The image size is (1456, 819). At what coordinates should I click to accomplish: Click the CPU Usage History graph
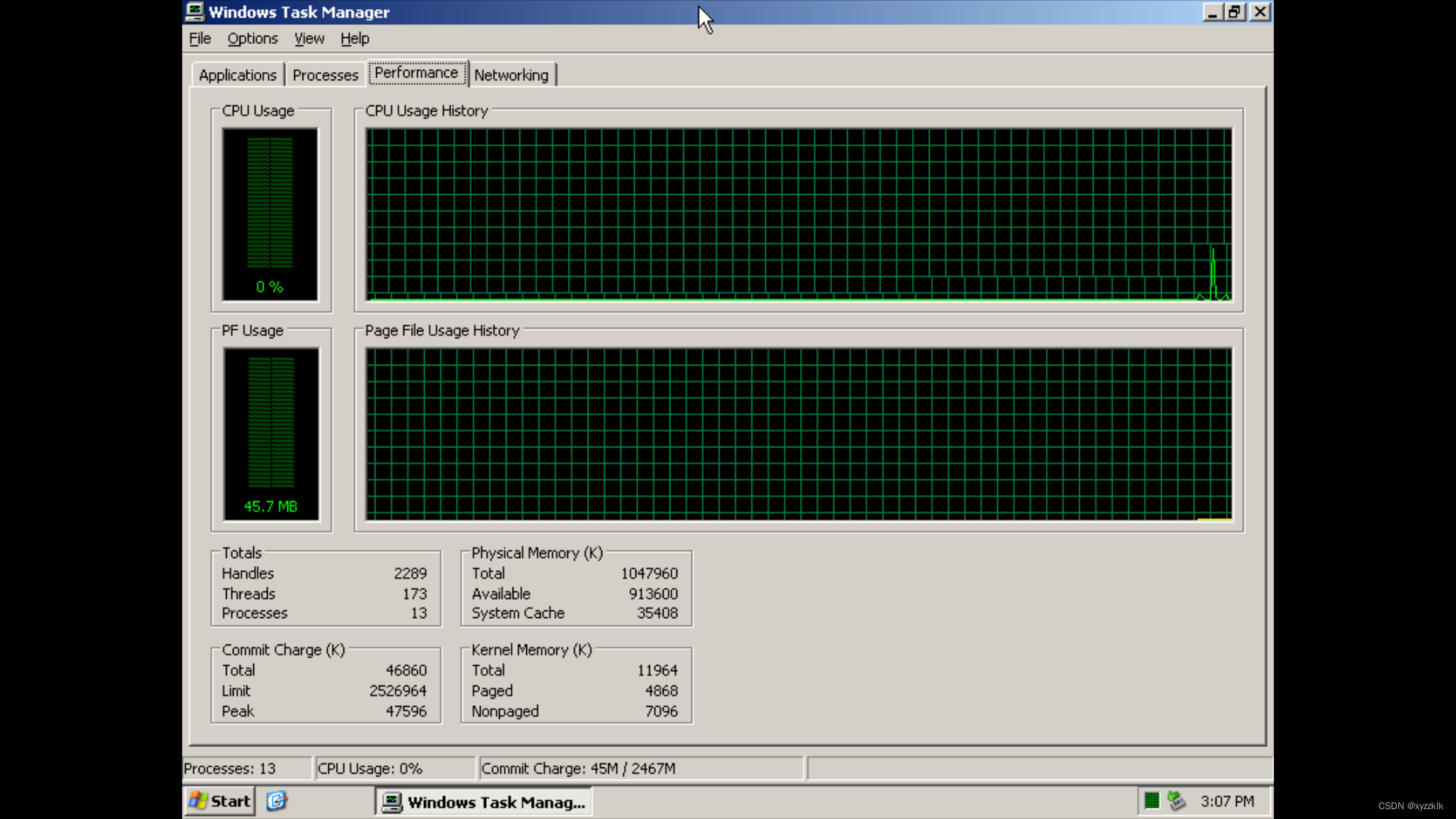799,215
